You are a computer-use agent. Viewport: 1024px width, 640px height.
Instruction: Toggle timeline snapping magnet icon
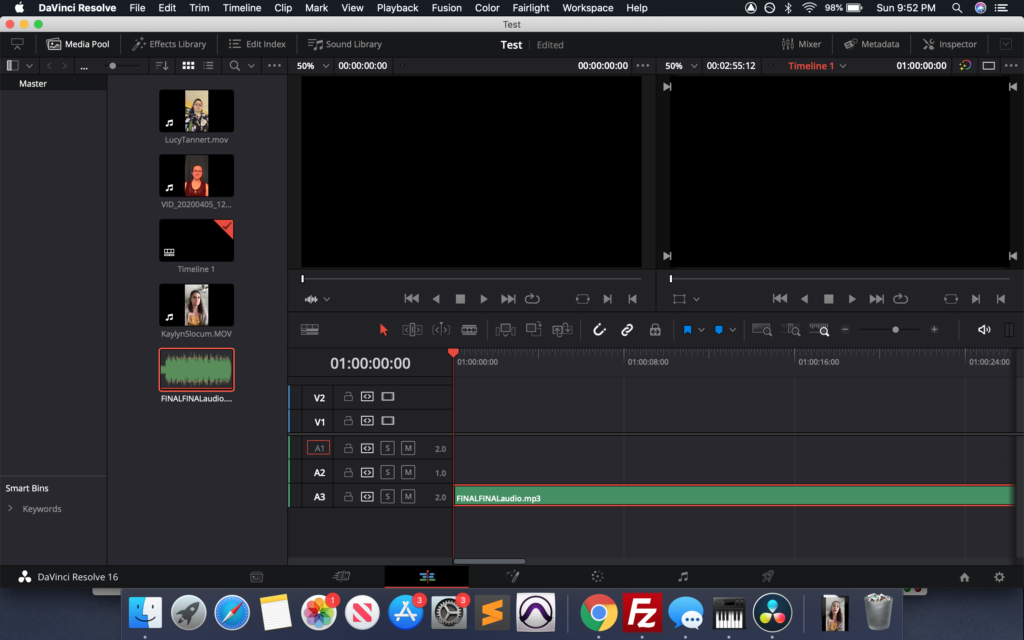tap(599, 329)
